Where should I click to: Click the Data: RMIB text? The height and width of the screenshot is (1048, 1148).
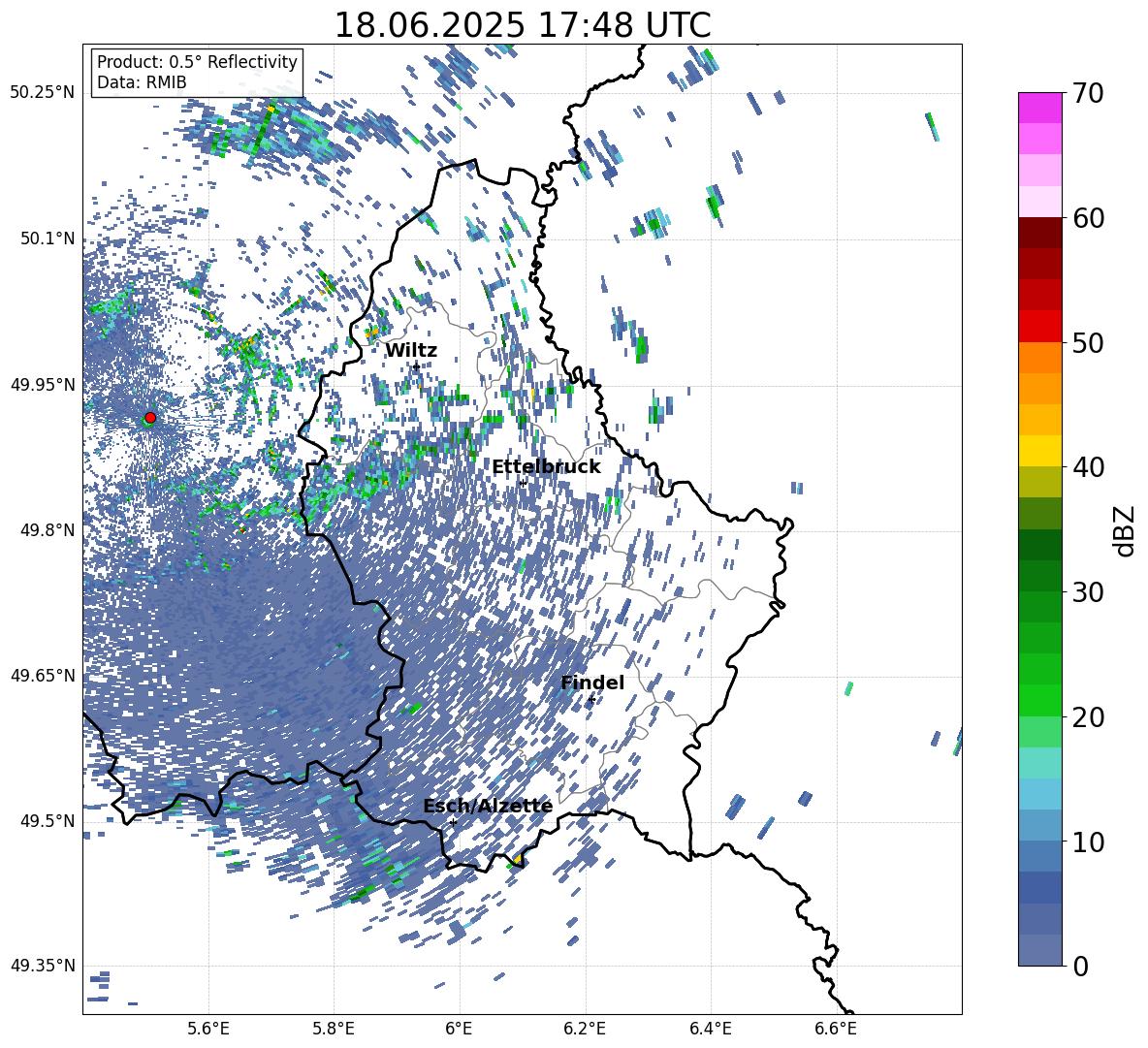pyautogui.click(x=142, y=82)
